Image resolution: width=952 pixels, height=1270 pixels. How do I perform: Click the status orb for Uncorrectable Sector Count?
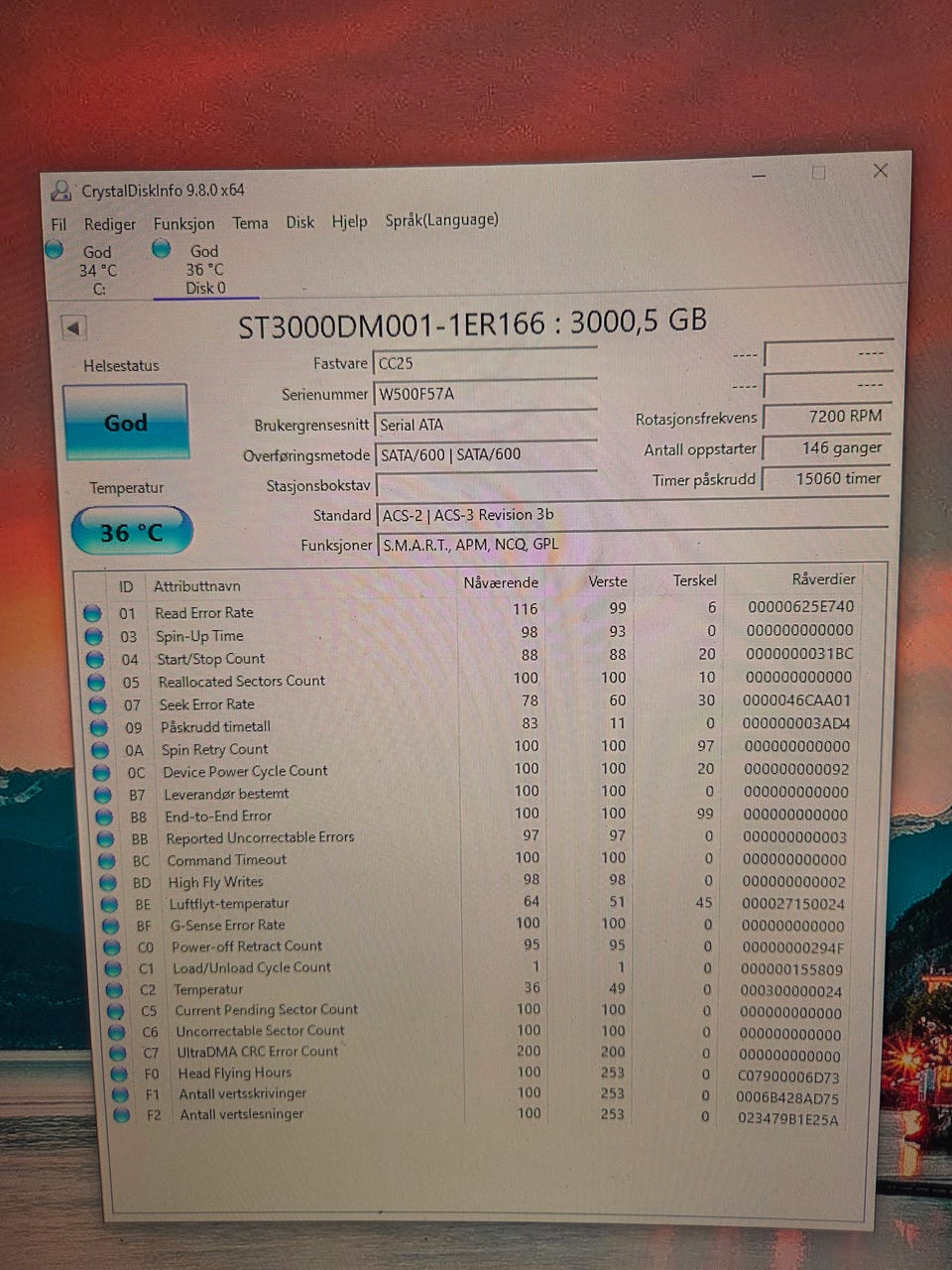tap(116, 1032)
